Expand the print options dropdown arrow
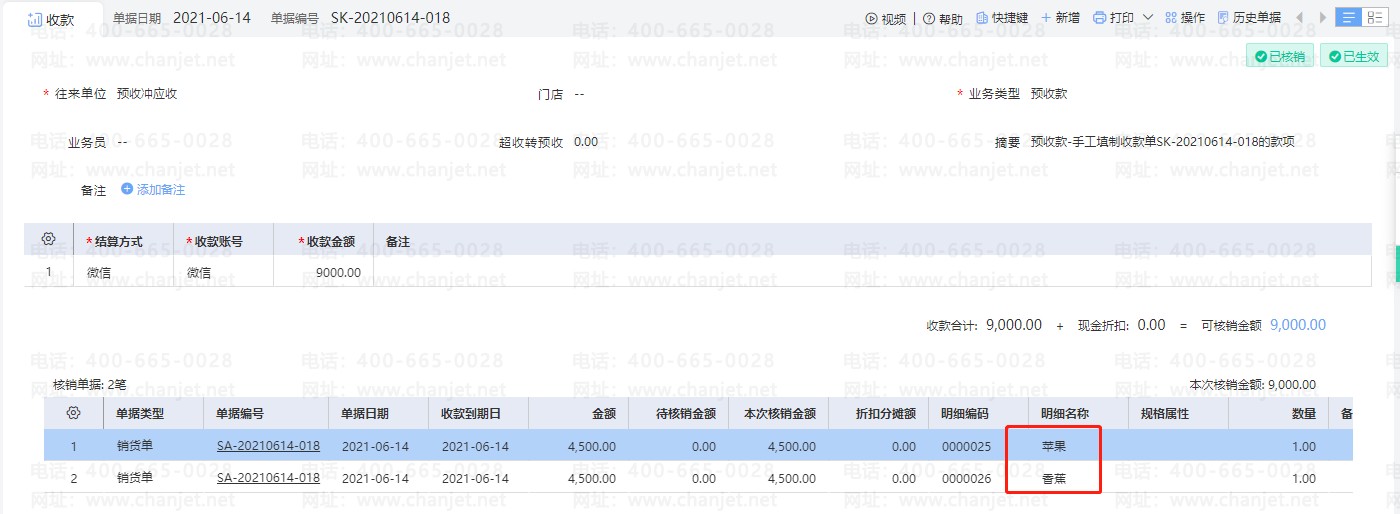 pos(1147,18)
